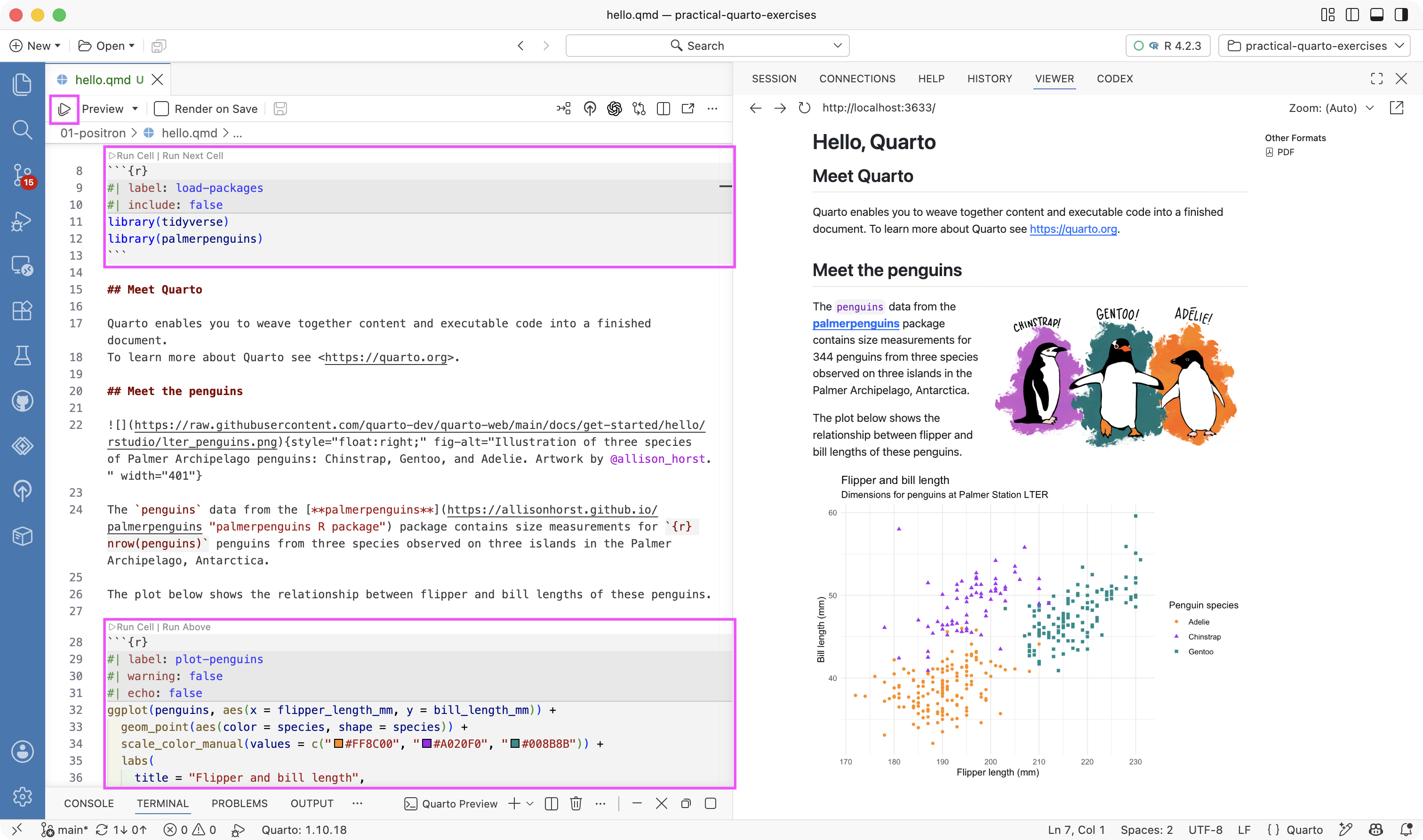Follow the palmerpenguins link in the Viewer
This screenshot has width=1423, height=840.
pos(855,323)
